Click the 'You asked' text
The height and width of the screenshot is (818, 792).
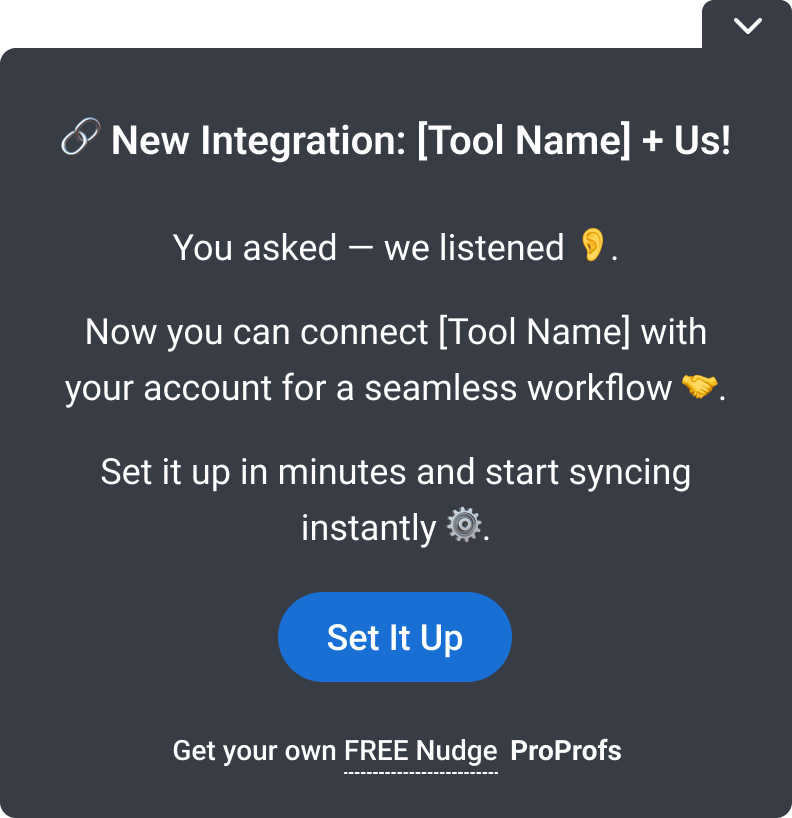(254, 247)
